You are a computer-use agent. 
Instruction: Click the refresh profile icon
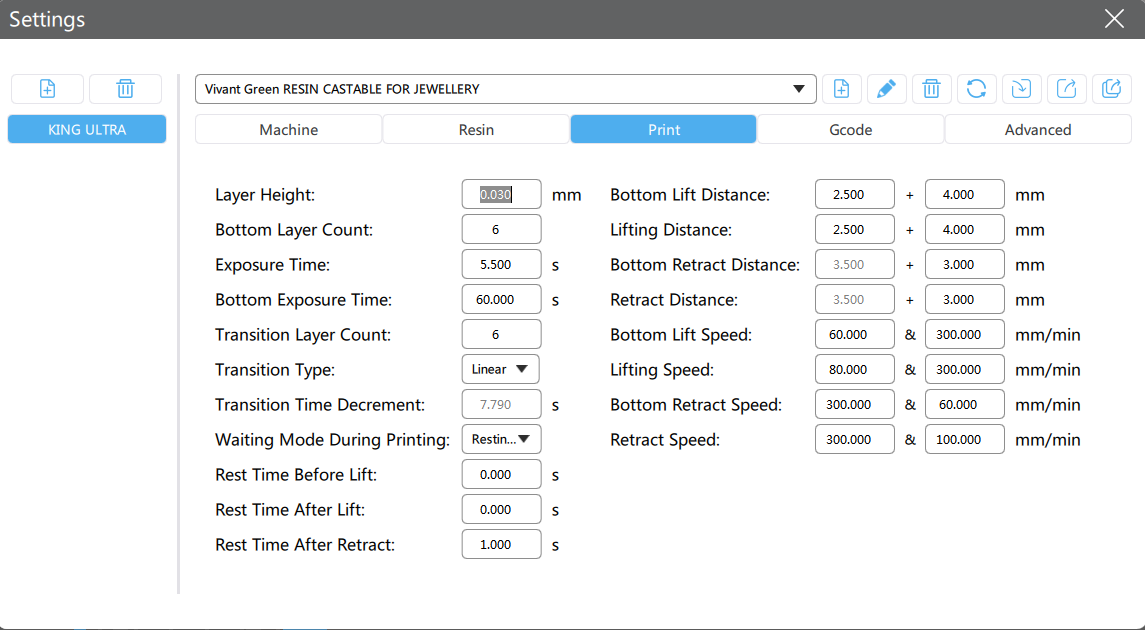click(x=976, y=89)
